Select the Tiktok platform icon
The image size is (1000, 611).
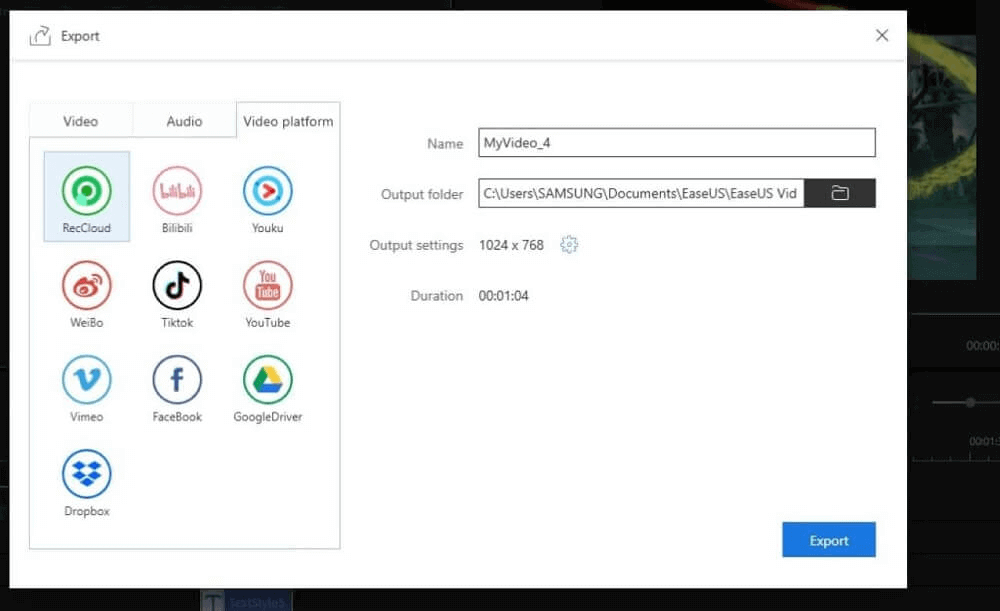(177, 286)
